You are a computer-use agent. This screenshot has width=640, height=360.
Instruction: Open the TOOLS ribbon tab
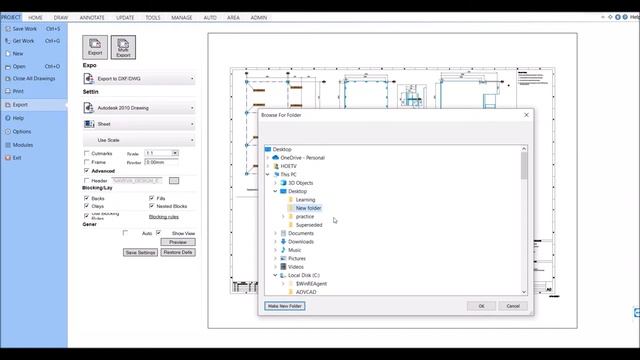153,18
